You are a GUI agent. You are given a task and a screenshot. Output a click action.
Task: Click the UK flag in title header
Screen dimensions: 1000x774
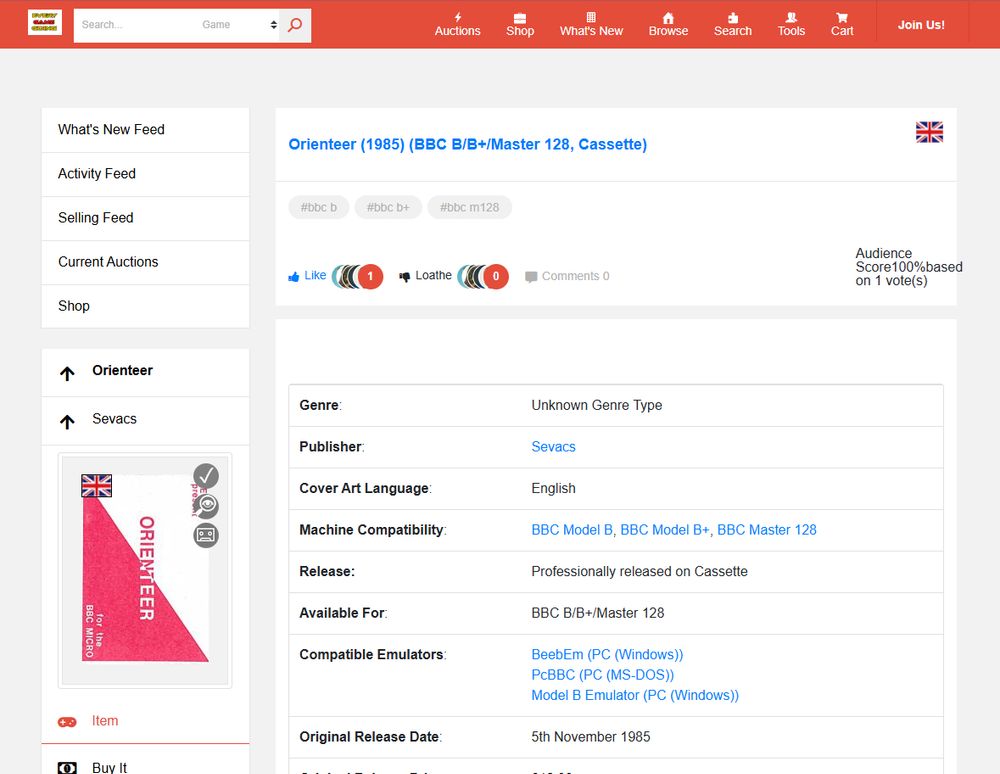[x=929, y=132]
